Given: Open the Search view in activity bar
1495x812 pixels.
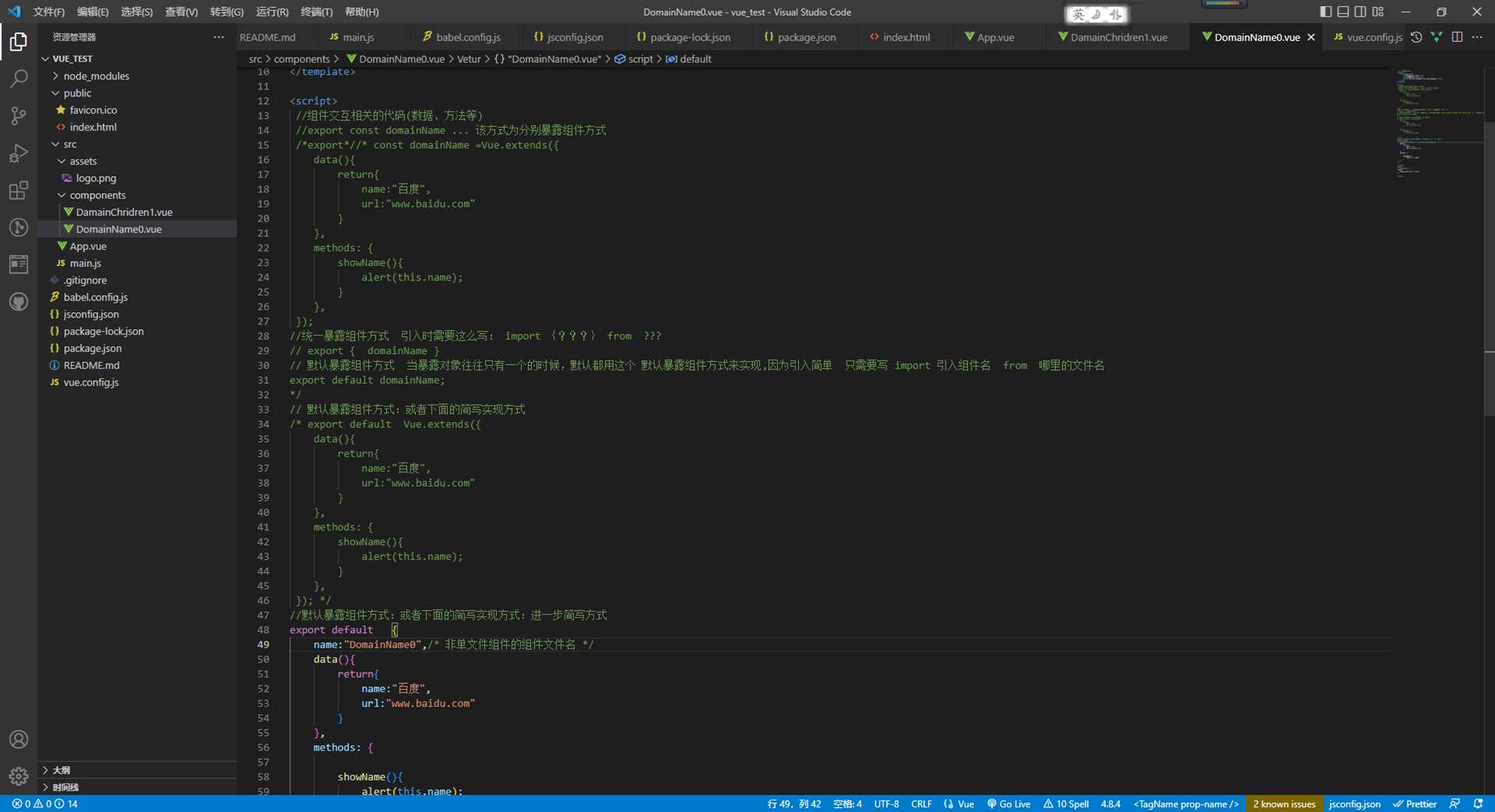Looking at the screenshot, I should (x=19, y=79).
